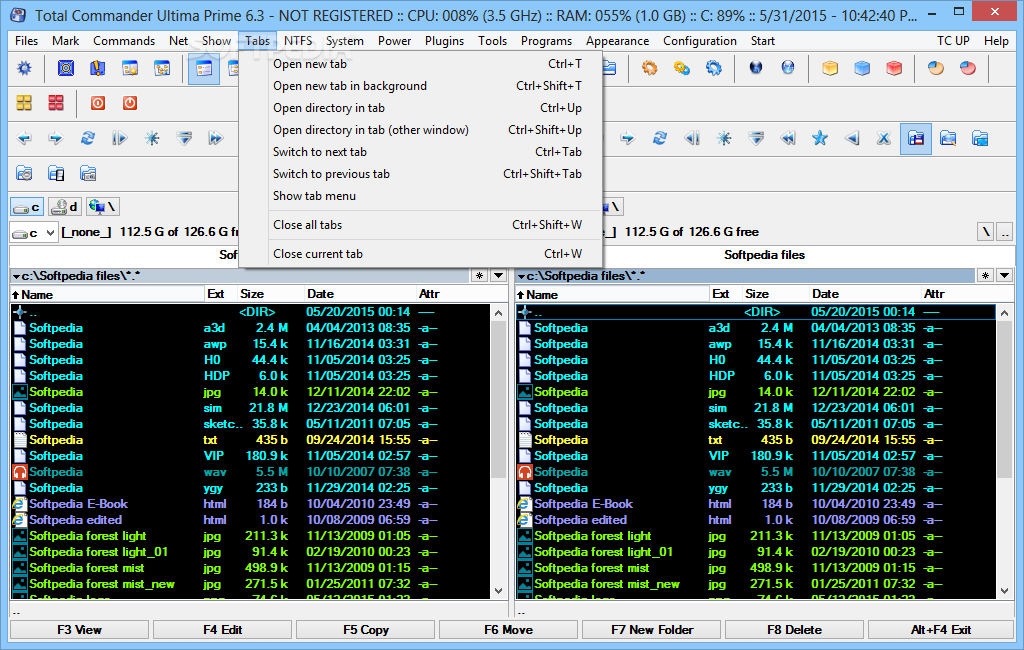Viewport: 1024px width, 650px height.
Task: Click left panel asterisk hotlist button
Action: pos(480,276)
